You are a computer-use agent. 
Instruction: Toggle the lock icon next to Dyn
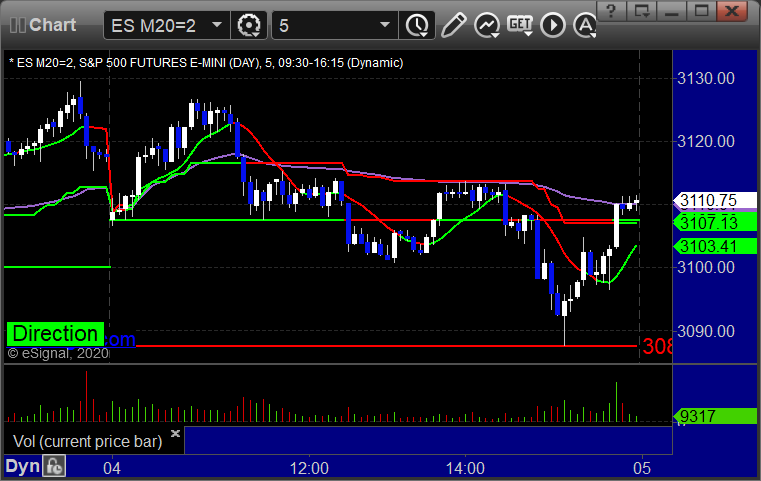tap(54, 466)
